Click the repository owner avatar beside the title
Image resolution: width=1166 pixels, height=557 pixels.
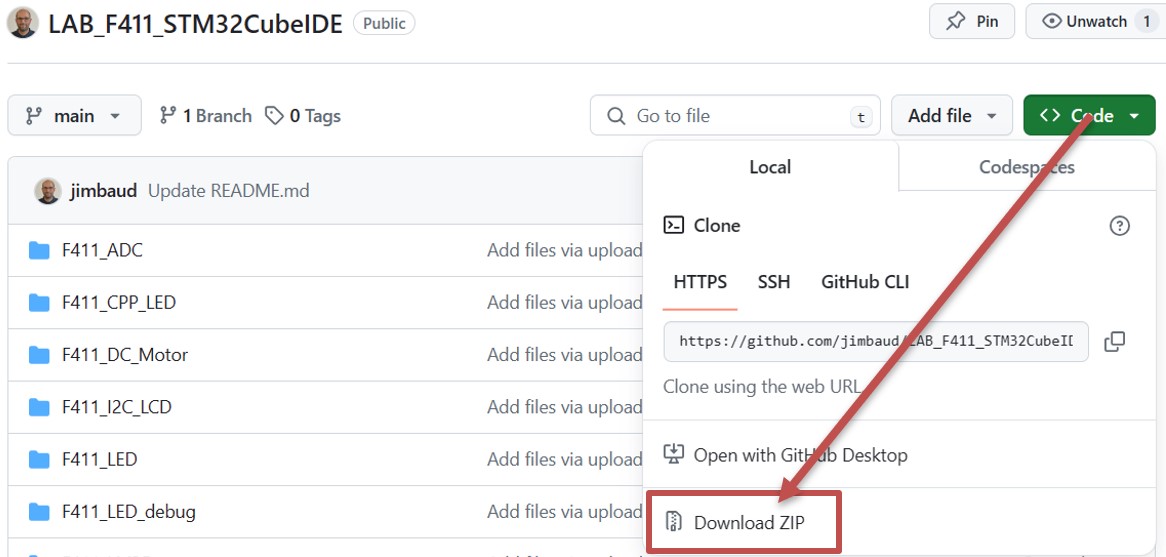coord(23,23)
